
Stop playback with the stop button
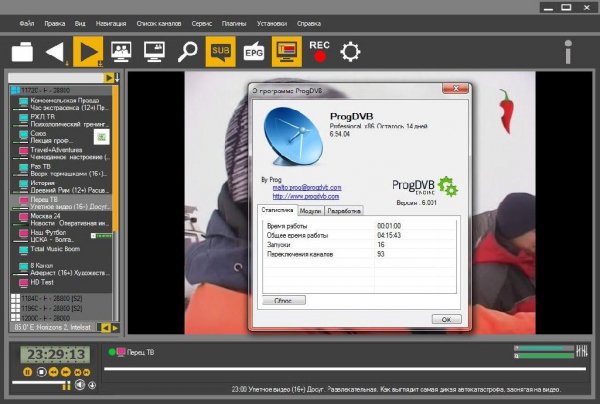point(41,372)
